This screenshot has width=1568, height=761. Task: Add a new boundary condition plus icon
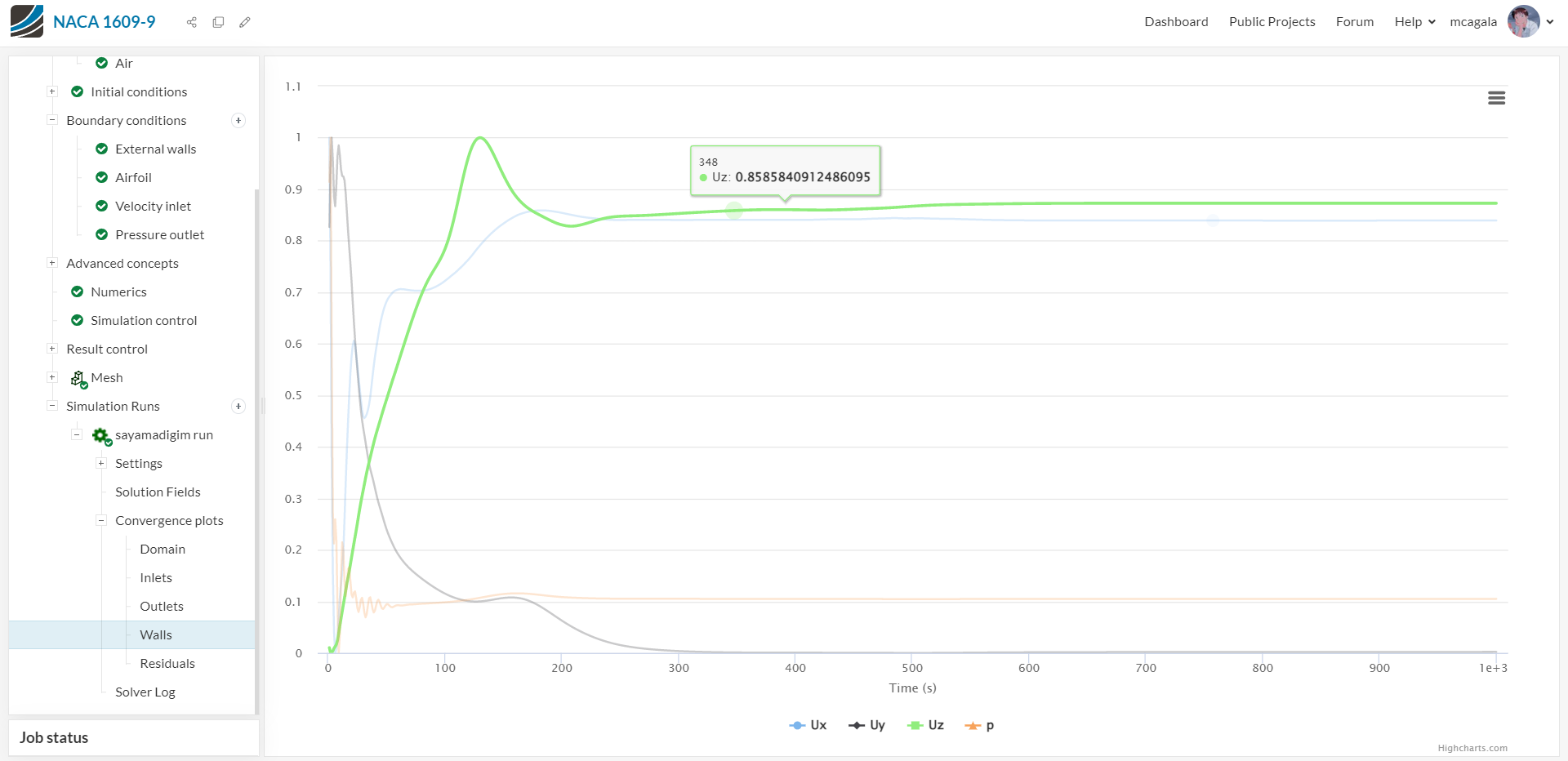pos(238,121)
